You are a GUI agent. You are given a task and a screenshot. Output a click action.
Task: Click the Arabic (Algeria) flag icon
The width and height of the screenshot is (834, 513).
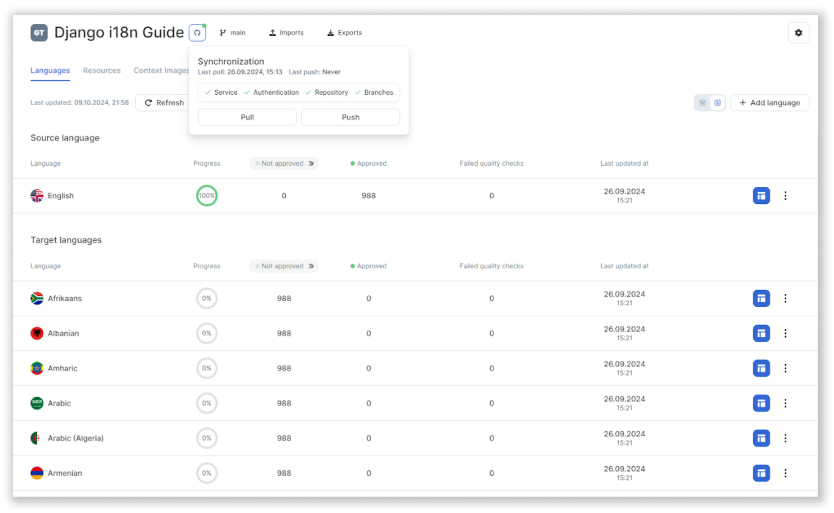(37, 438)
